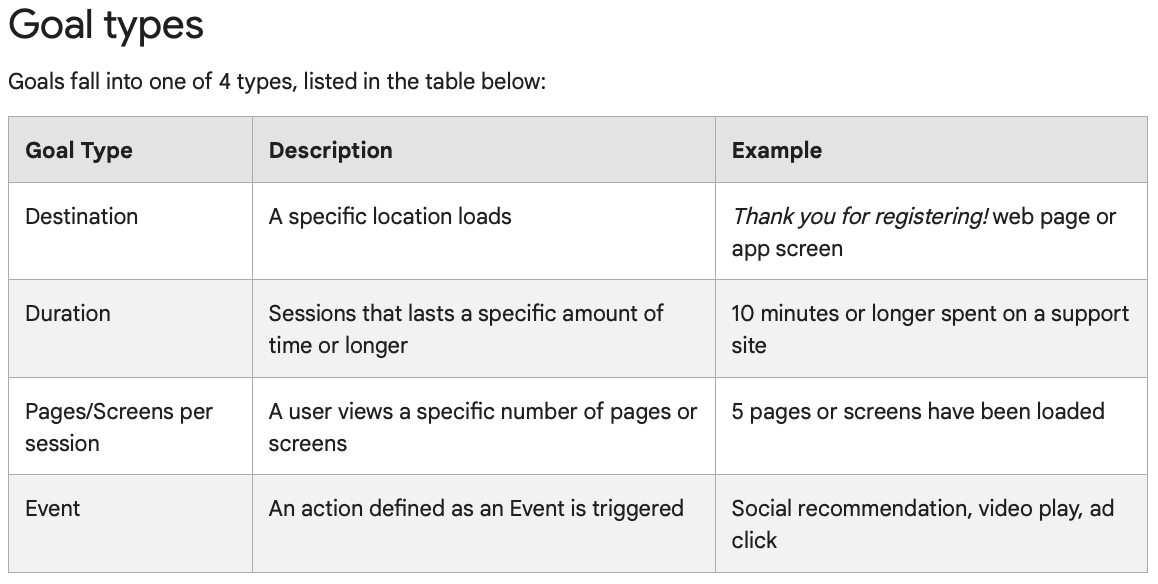Click 'click' word in Event example cell
Viewport: 1158px width, 584px height.
[x=754, y=540]
